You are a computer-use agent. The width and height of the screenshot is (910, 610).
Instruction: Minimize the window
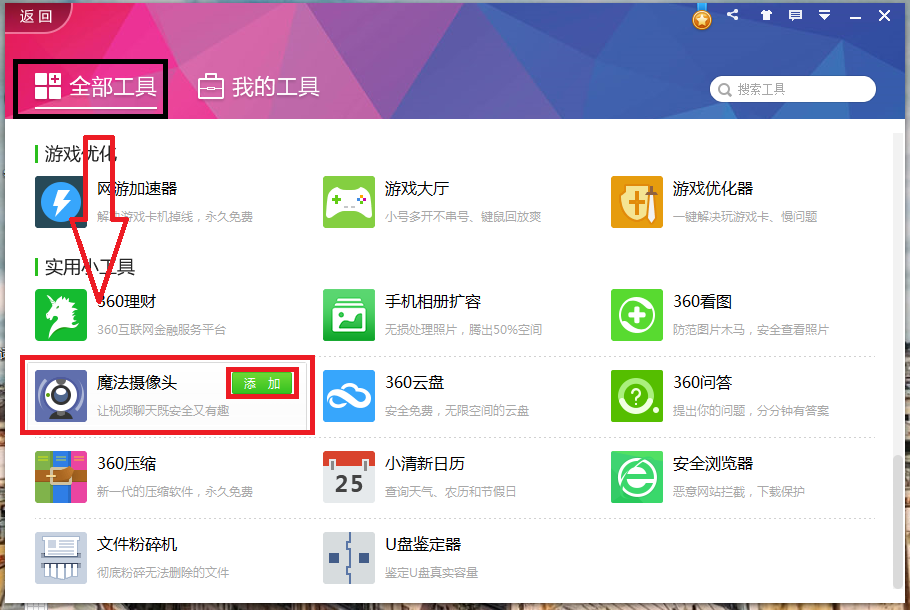[x=855, y=17]
